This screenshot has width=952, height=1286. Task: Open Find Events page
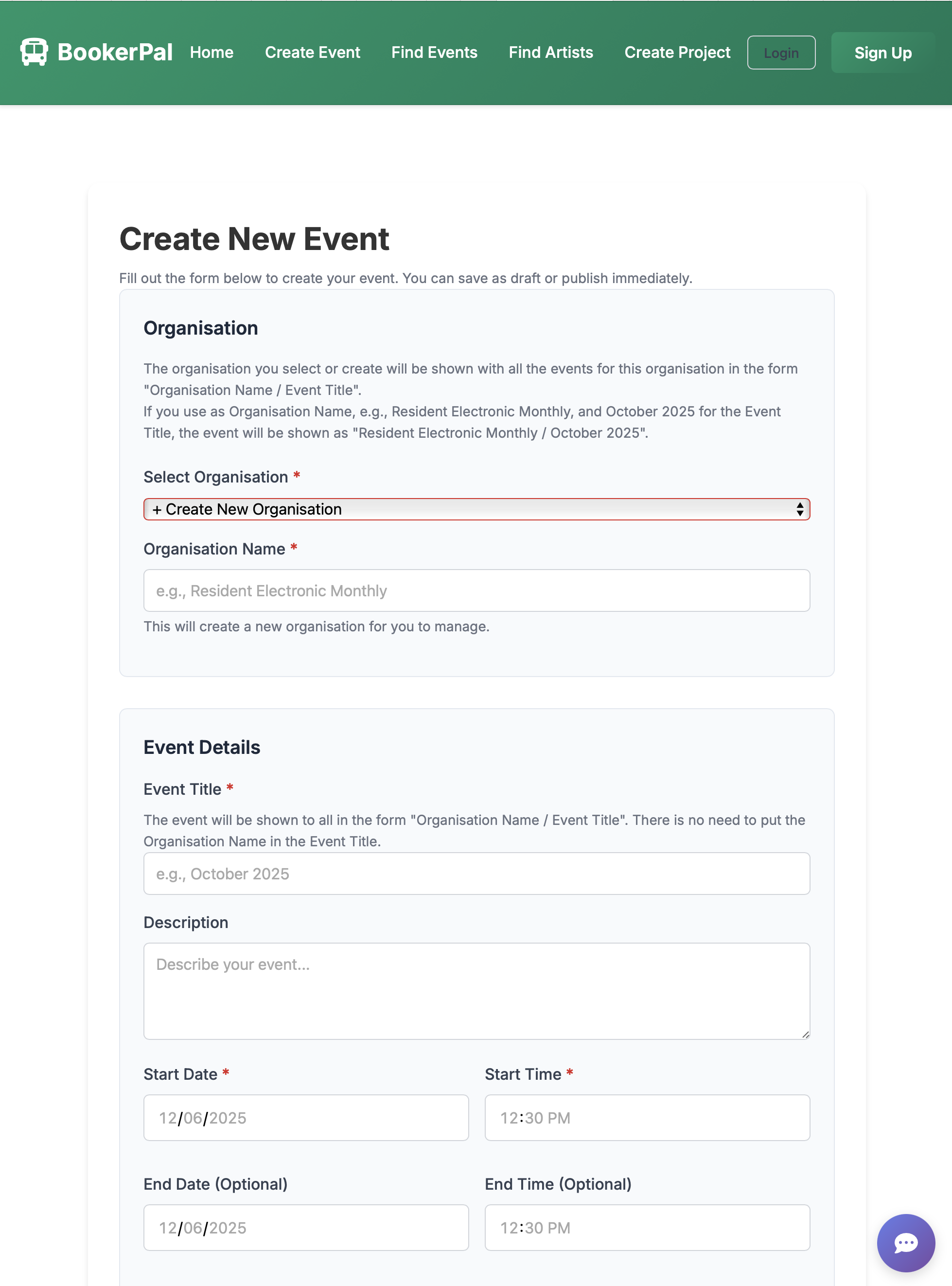(434, 52)
